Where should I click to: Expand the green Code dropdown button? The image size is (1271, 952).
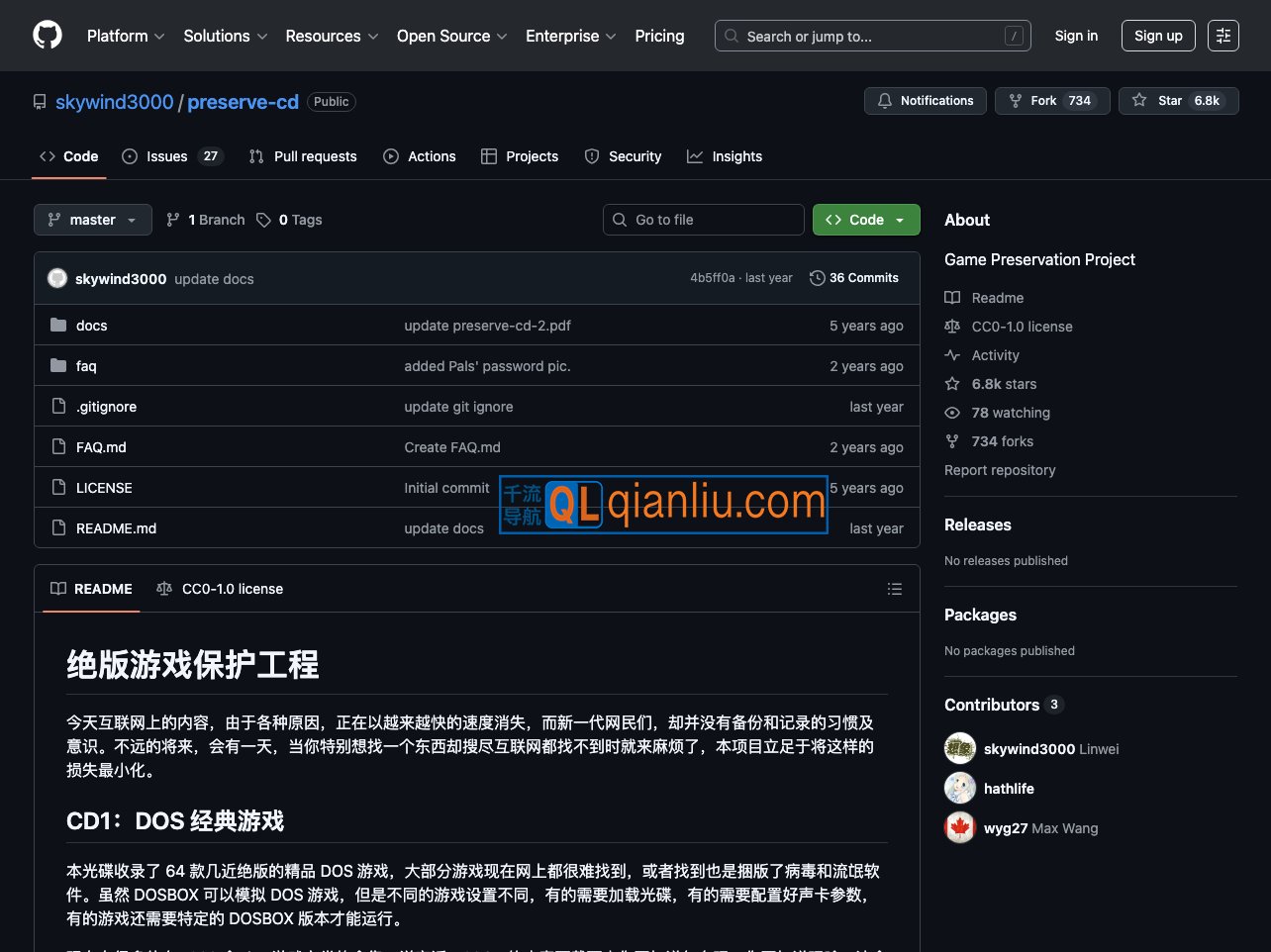tap(866, 220)
